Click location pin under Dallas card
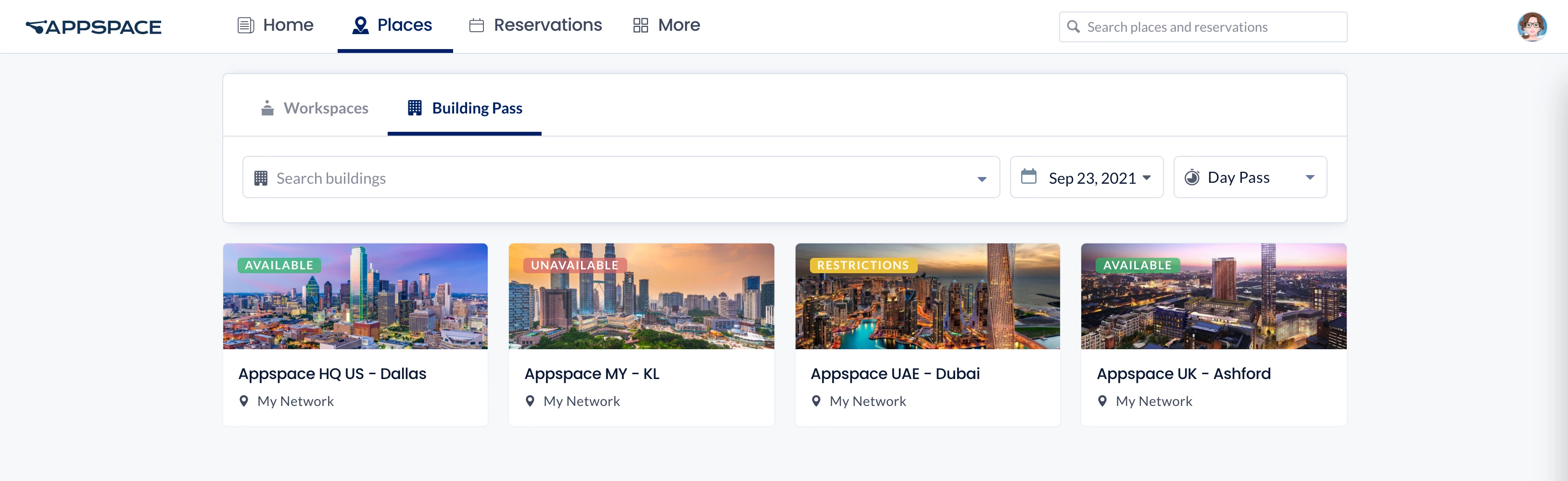Viewport: 1568px width, 481px height. point(243,401)
